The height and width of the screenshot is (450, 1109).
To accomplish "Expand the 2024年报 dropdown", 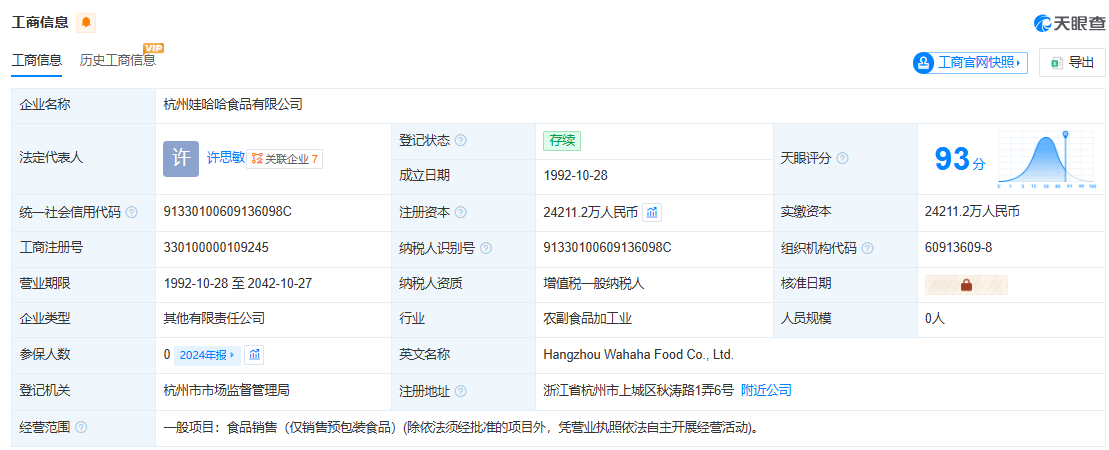I will [207, 355].
